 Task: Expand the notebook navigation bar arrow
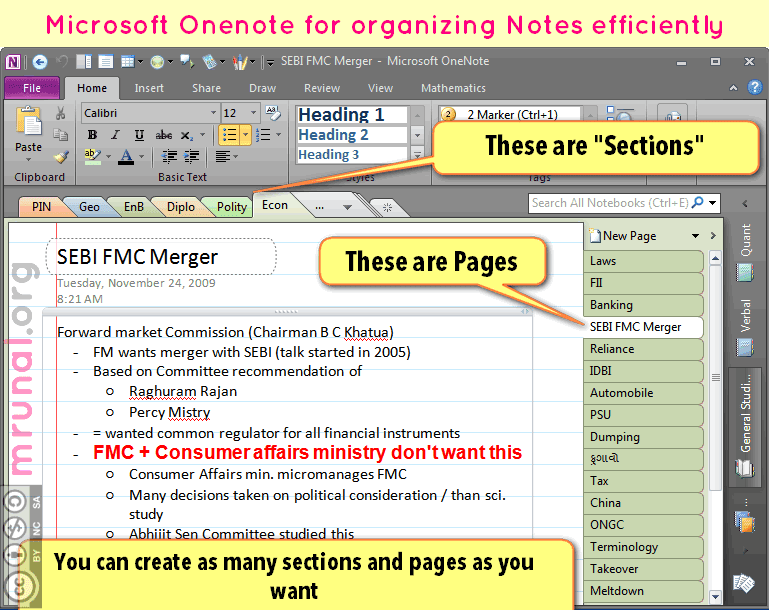pyautogui.click(x=745, y=203)
